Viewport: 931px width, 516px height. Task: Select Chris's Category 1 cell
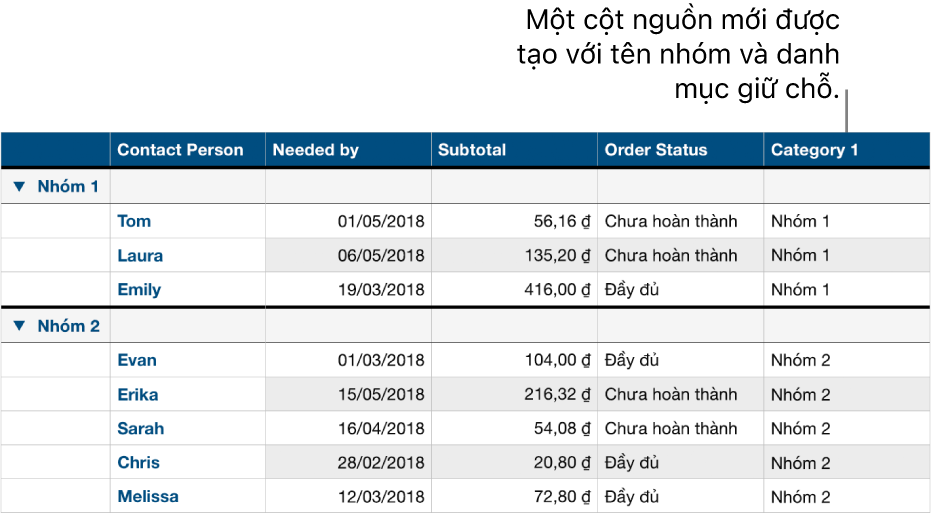pos(800,463)
